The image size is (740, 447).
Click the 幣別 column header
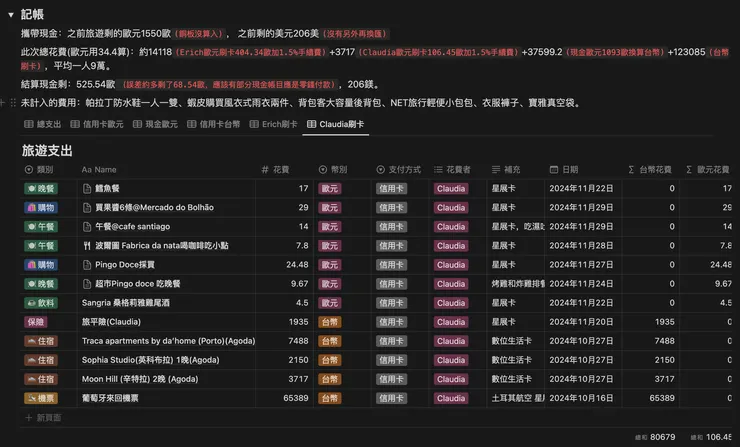333,169
